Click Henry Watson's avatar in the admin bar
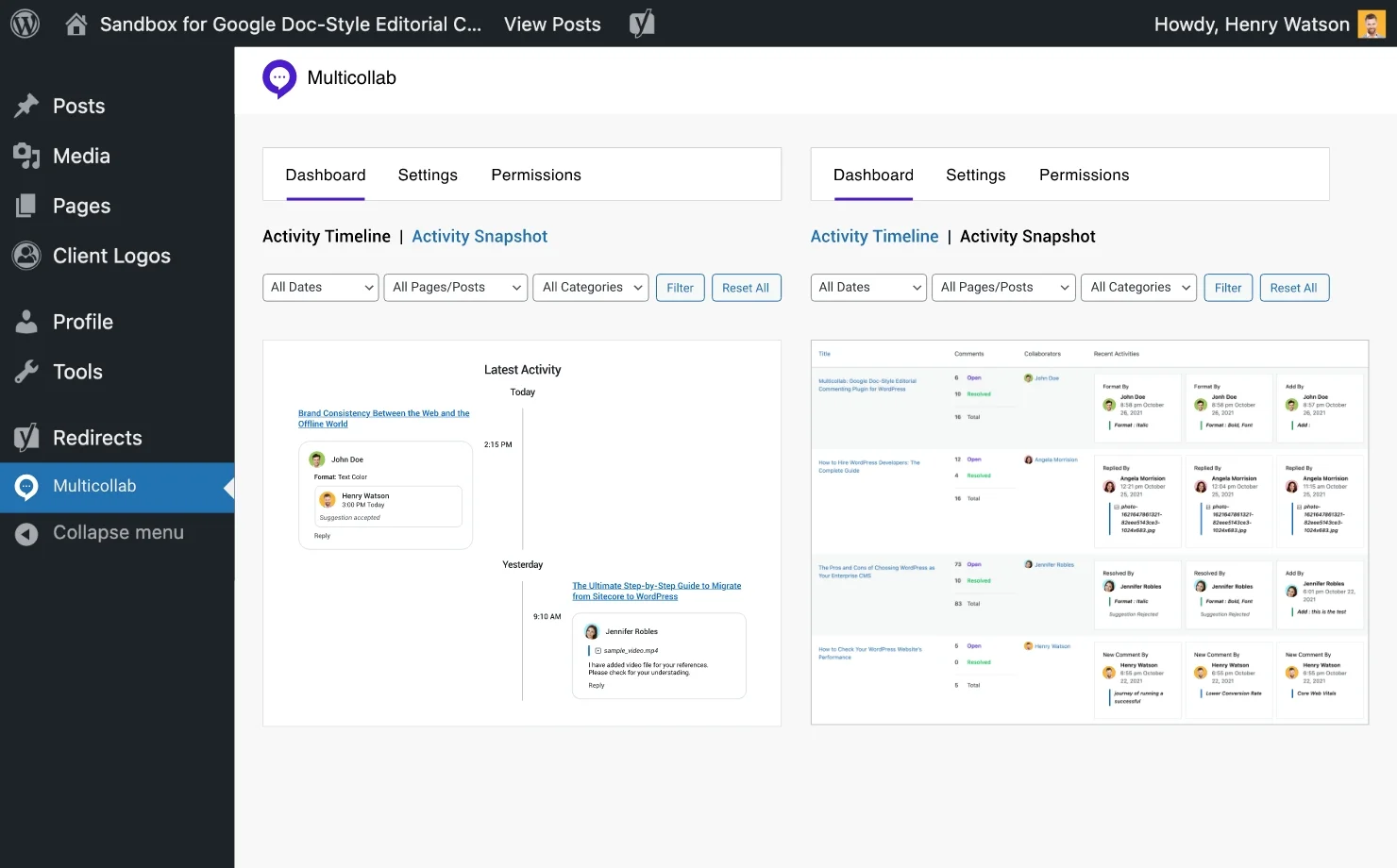 (1372, 24)
